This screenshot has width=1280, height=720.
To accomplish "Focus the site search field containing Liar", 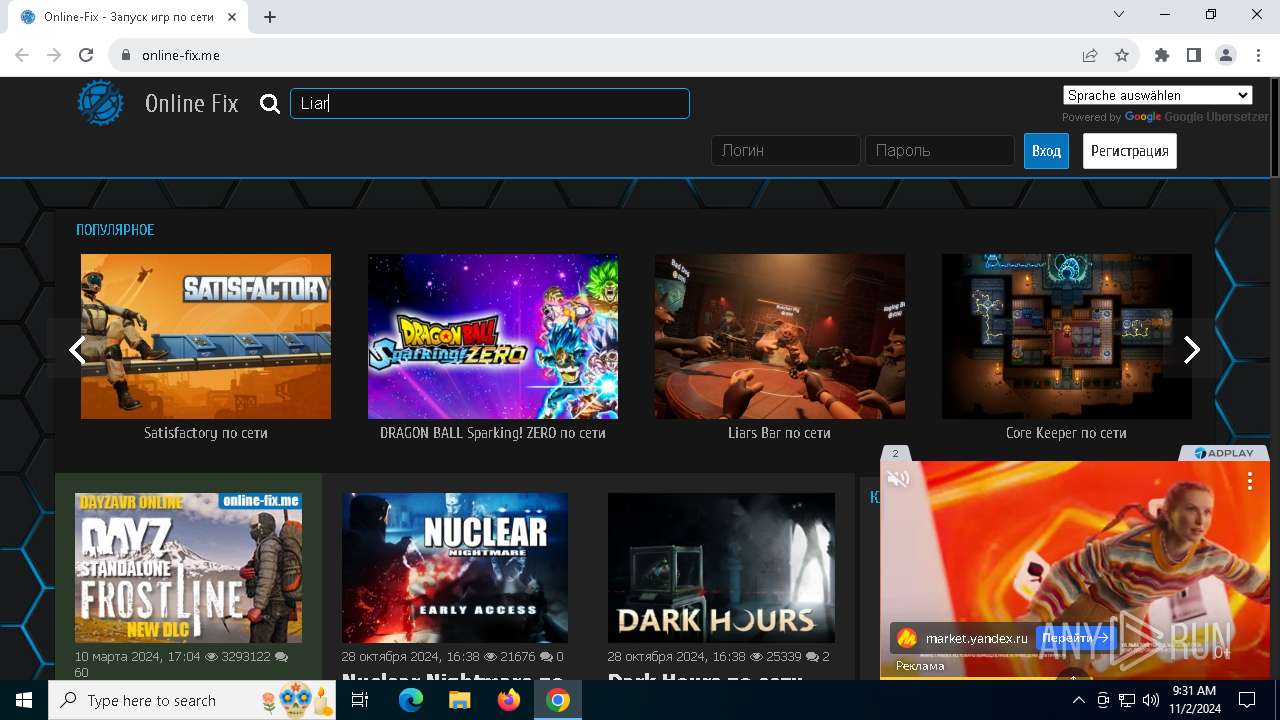I will (490, 103).
